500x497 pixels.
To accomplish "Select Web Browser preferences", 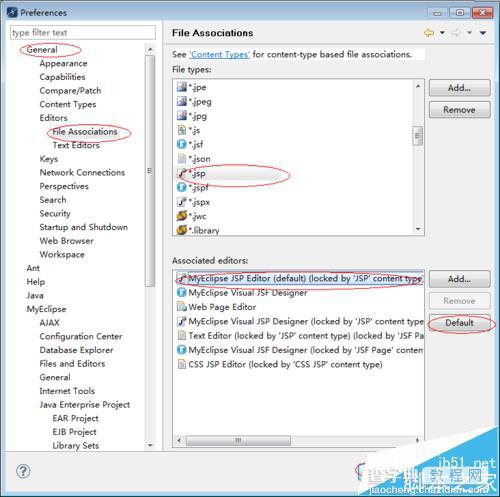I will [x=66, y=241].
